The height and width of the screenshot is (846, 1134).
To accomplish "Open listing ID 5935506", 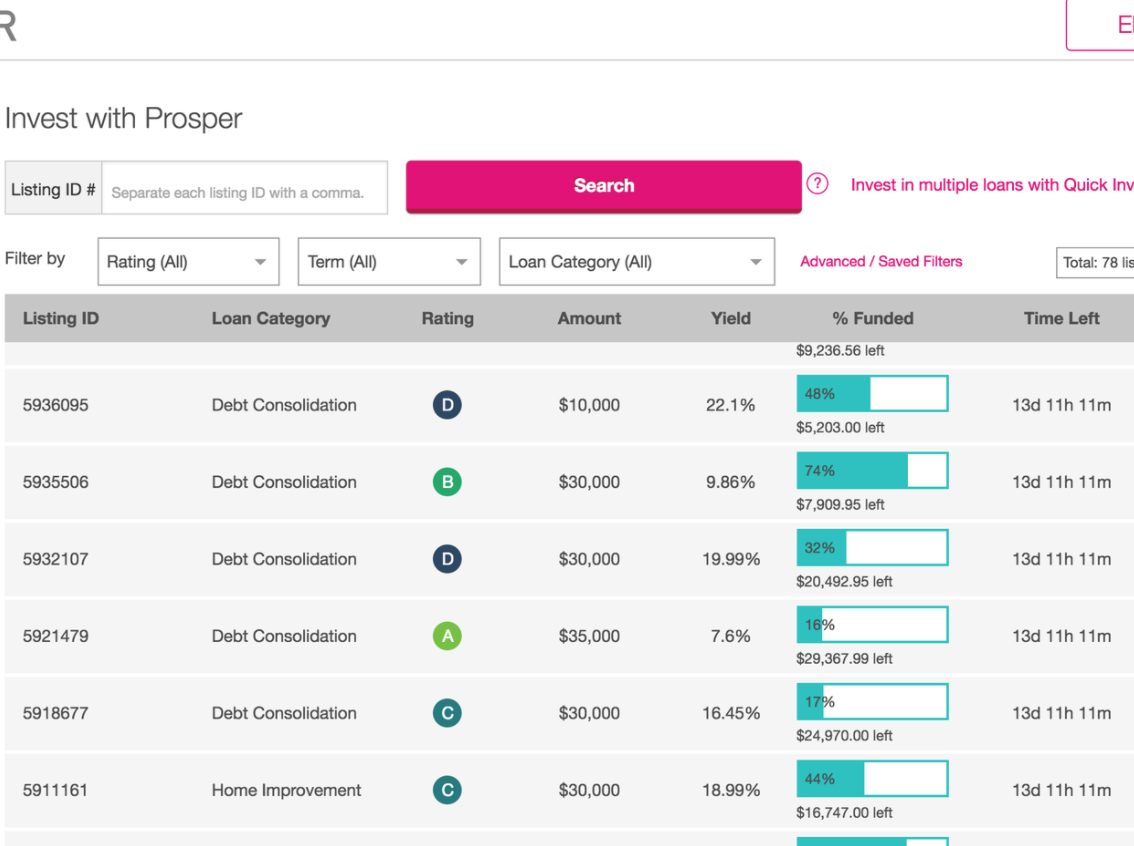I will click(x=56, y=482).
